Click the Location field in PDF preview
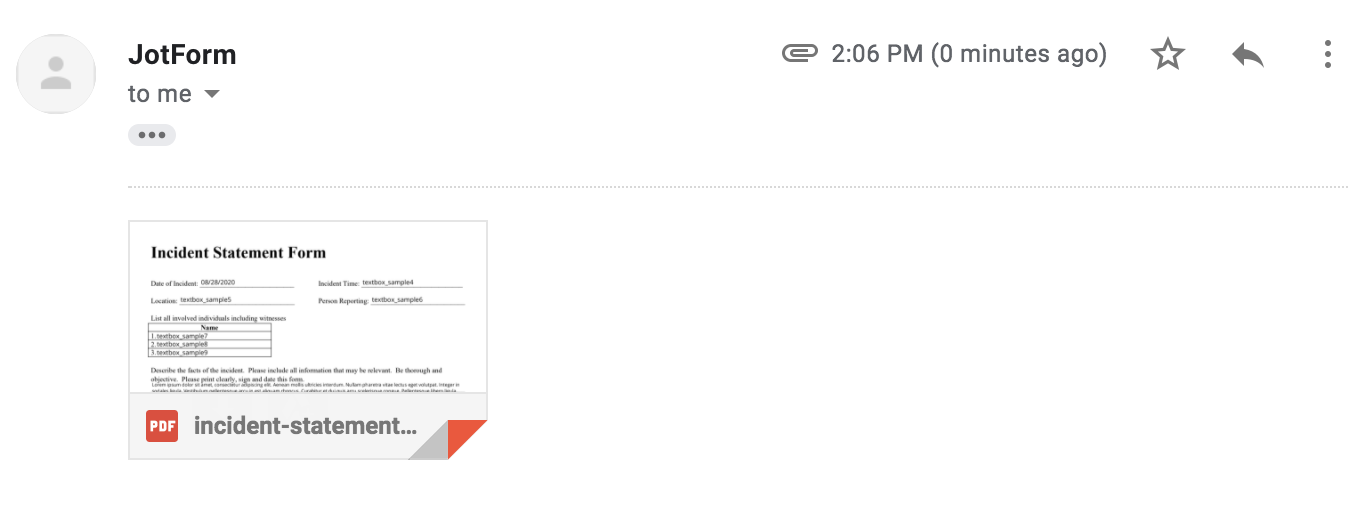This screenshot has height=530, width=1352. pyautogui.click(x=237, y=300)
